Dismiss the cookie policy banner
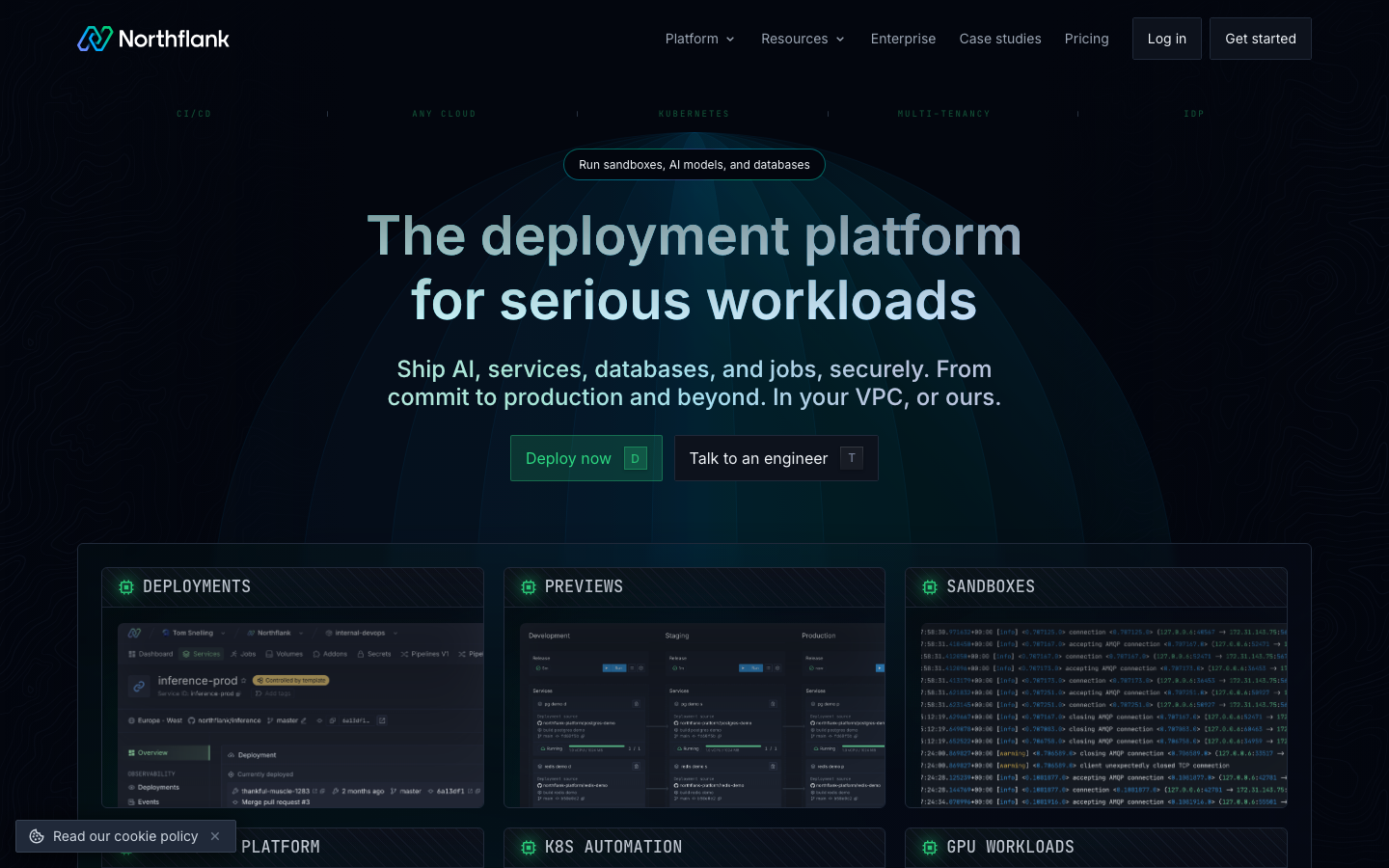Screen dimensions: 1389x868 tap(215, 836)
